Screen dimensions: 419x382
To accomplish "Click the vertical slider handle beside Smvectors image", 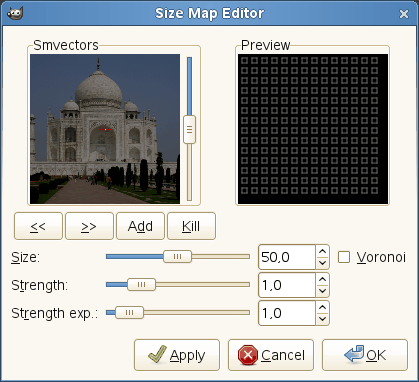I will tap(189, 130).
